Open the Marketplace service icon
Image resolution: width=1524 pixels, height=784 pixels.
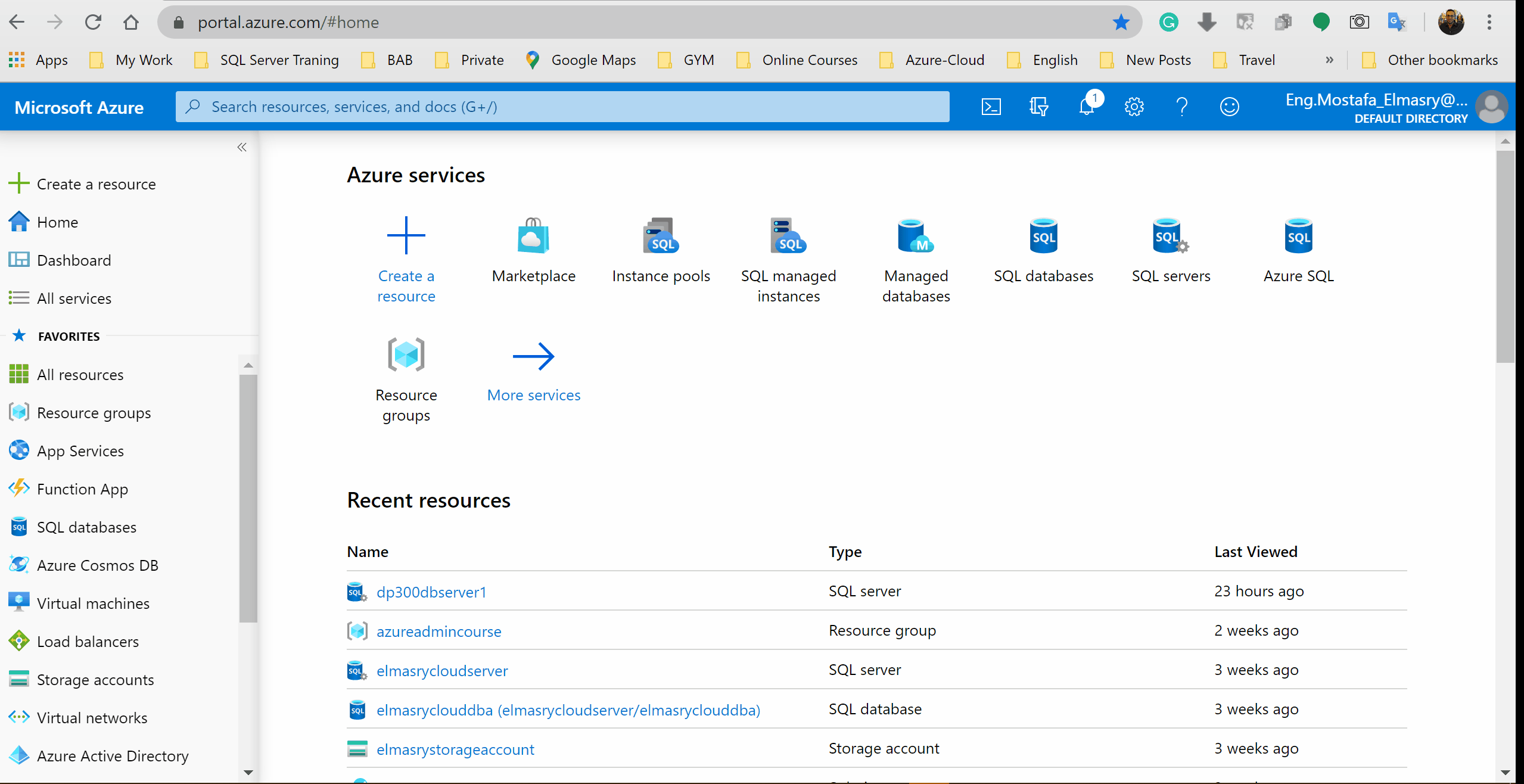533,250
